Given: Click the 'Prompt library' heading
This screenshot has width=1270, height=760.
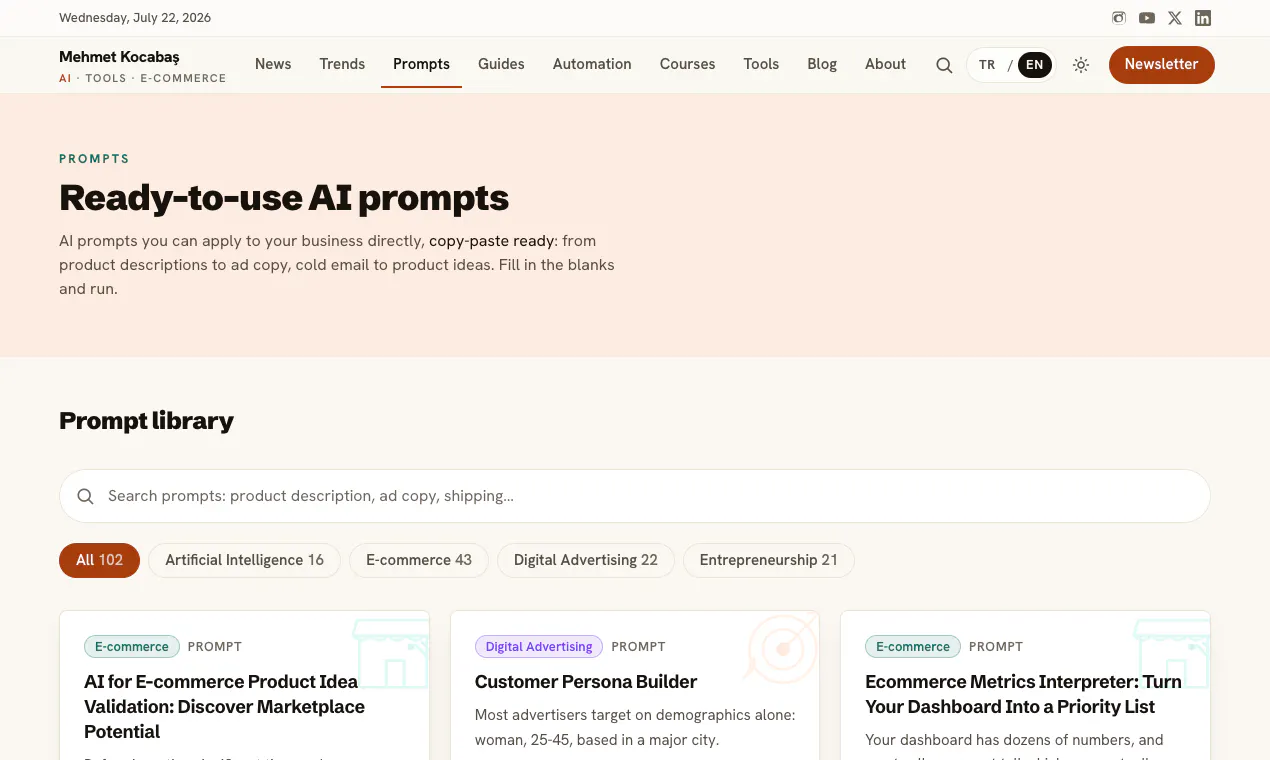Looking at the screenshot, I should click(x=146, y=421).
